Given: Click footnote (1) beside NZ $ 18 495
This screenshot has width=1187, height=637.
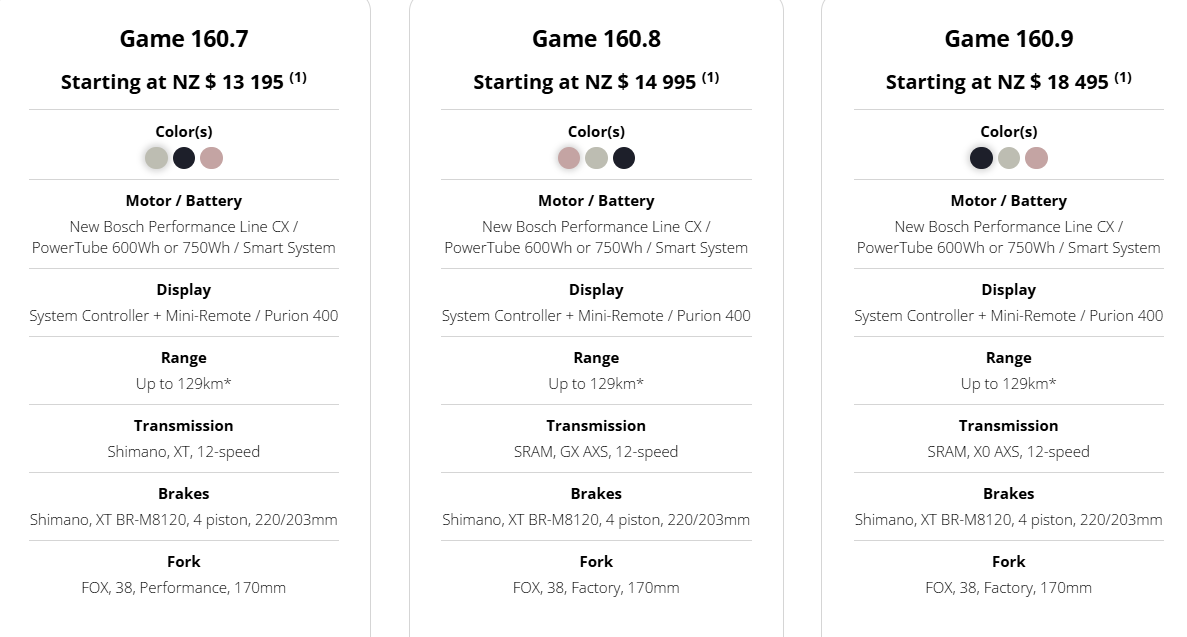Looking at the screenshot, I should pyautogui.click(x=1123, y=77).
